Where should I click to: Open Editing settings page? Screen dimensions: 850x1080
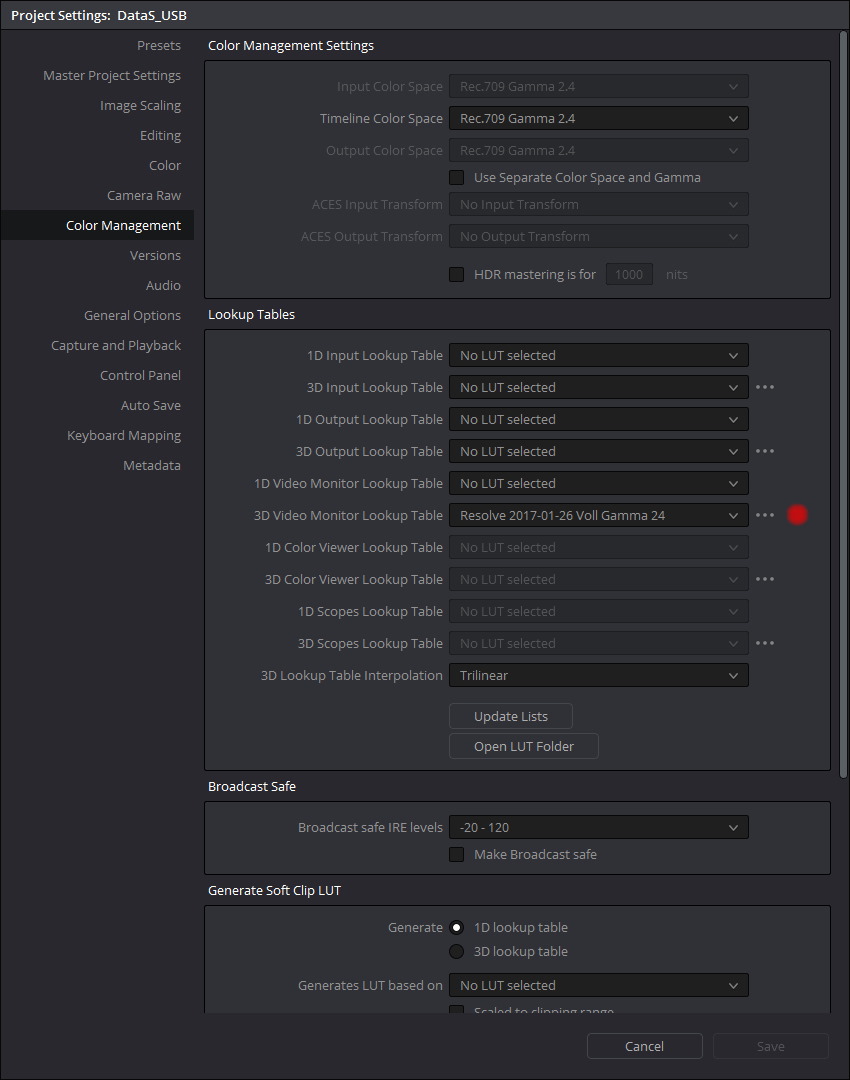[160, 136]
